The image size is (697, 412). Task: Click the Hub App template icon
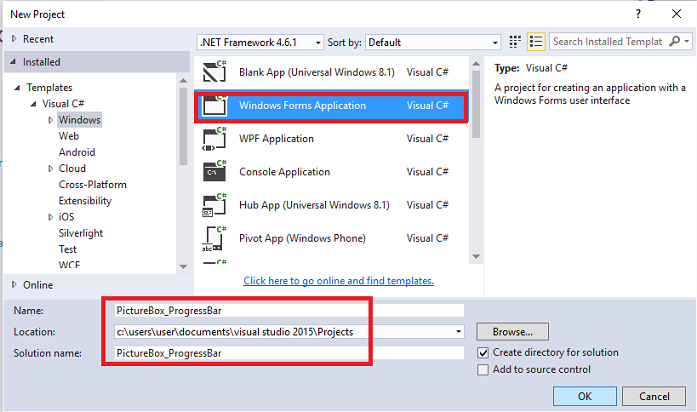215,205
